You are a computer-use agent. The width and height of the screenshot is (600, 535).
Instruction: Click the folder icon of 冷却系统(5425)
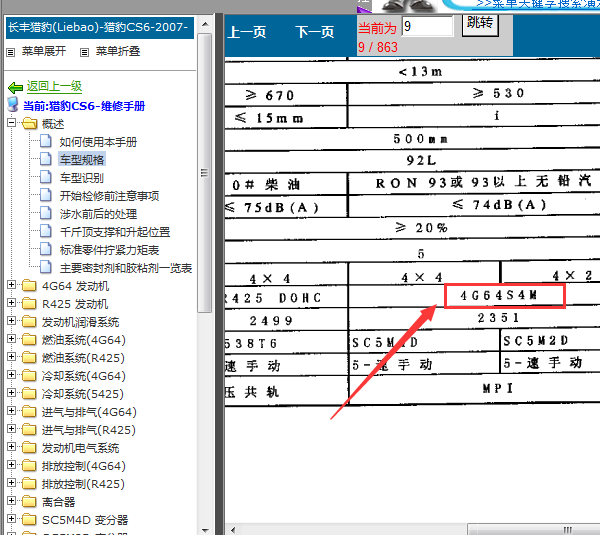(x=29, y=393)
